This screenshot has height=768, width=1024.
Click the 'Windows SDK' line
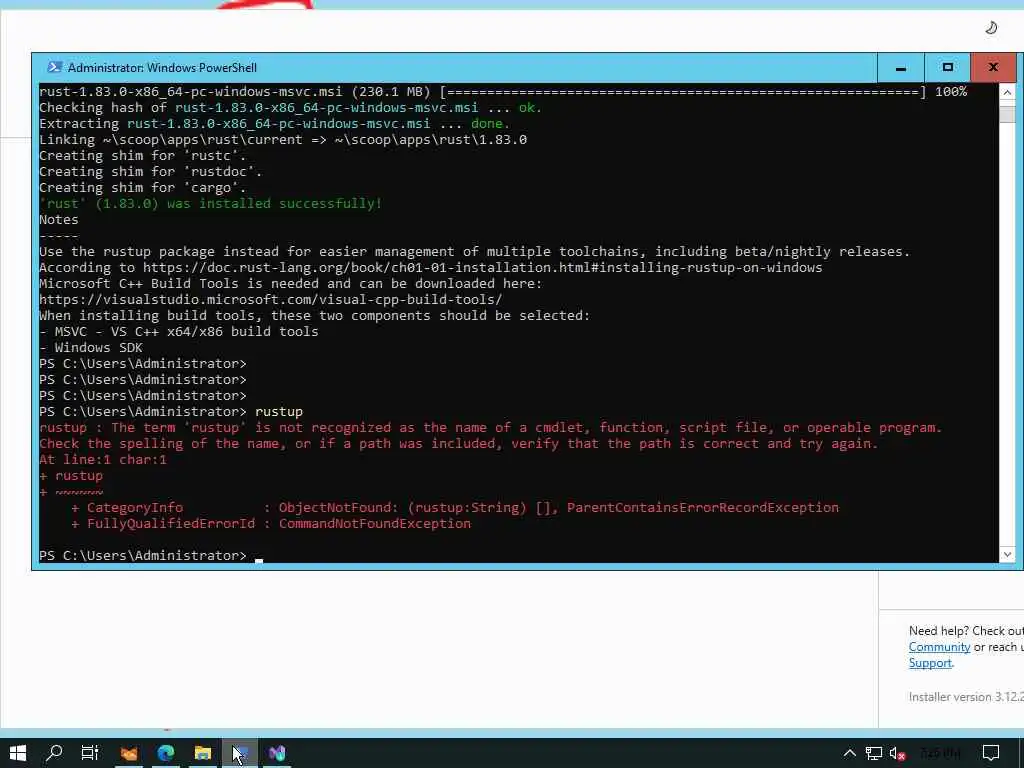(x=91, y=347)
